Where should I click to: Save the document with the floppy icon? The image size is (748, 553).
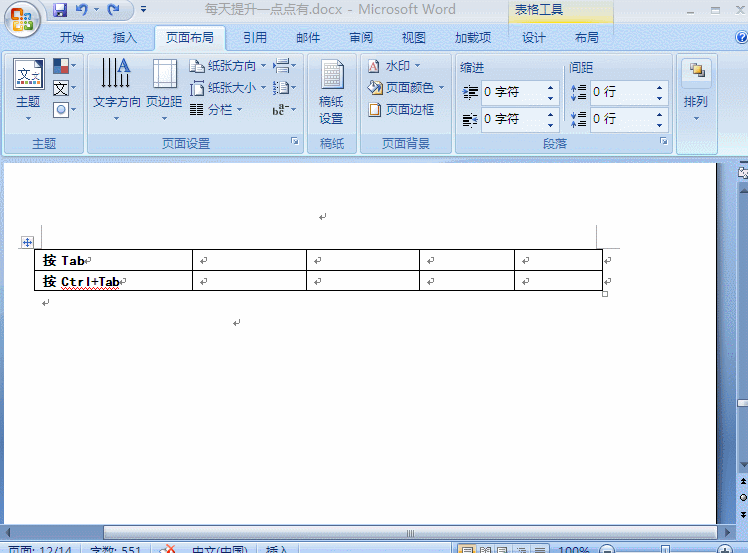(60, 10)
